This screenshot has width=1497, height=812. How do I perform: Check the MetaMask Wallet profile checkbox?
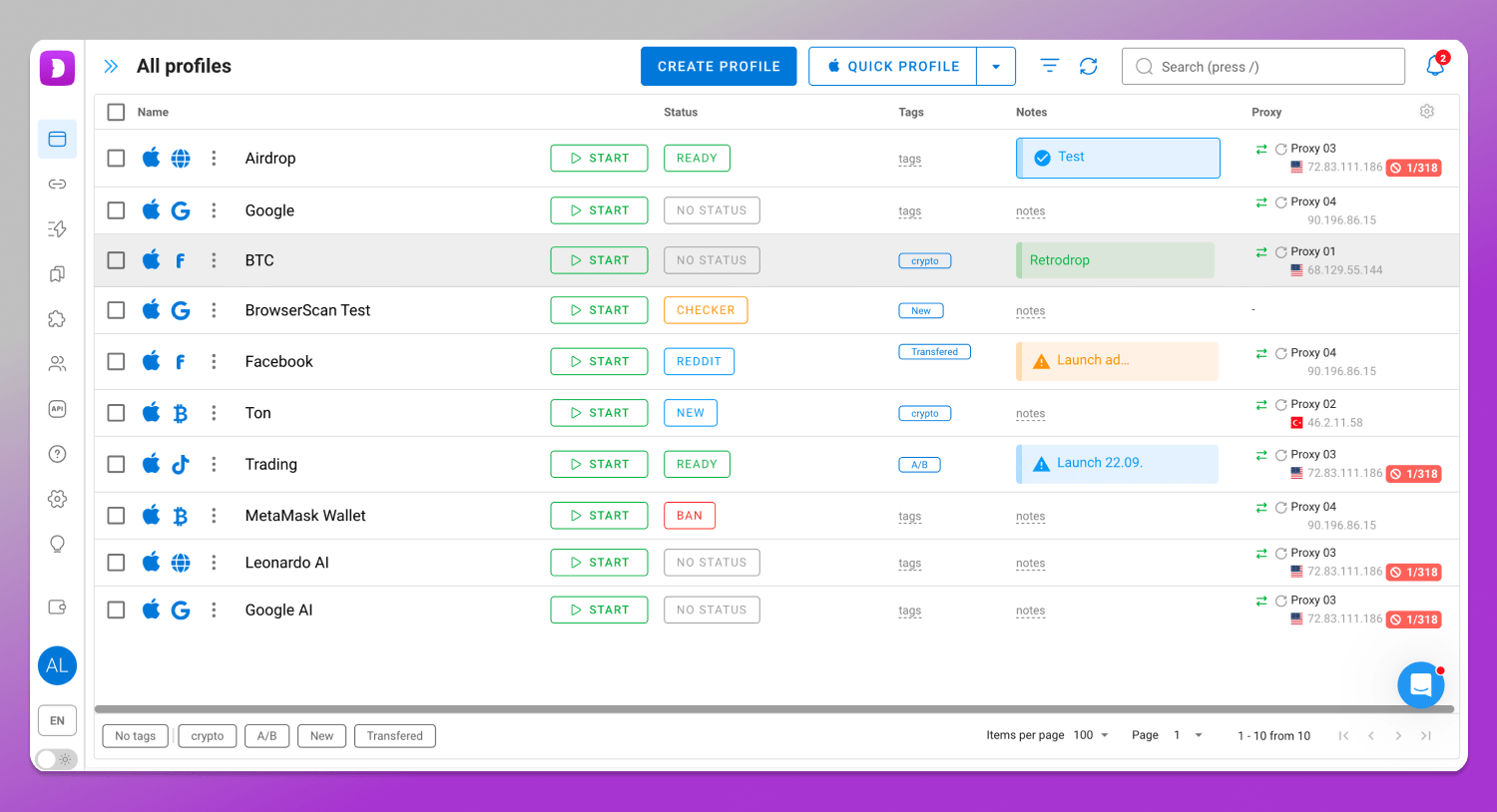[116, 516]
